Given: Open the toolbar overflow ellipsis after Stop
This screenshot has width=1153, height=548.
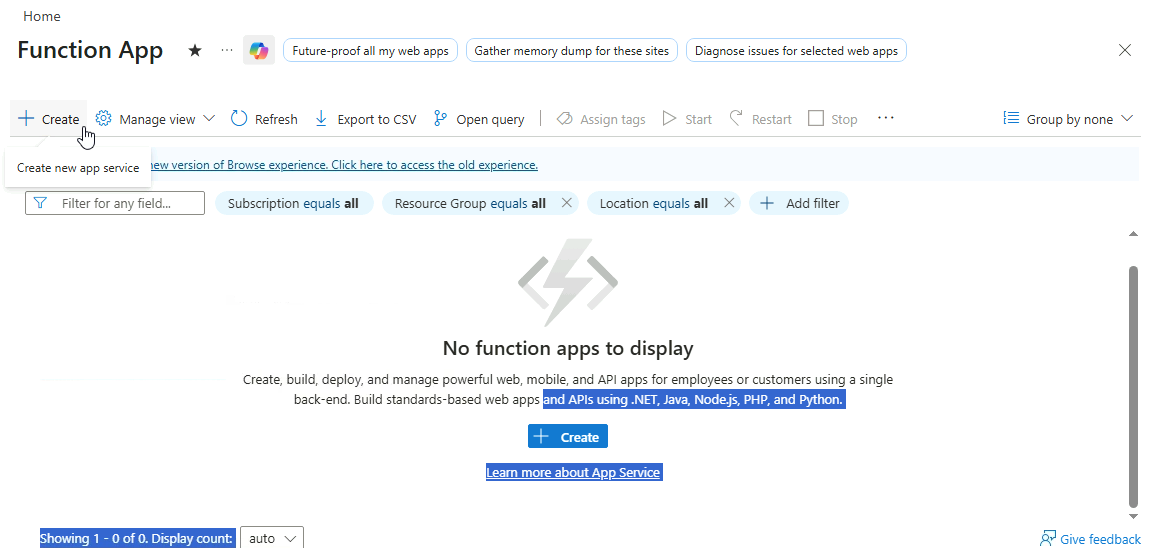Looking at the screenshot, I should pos(885,118).
